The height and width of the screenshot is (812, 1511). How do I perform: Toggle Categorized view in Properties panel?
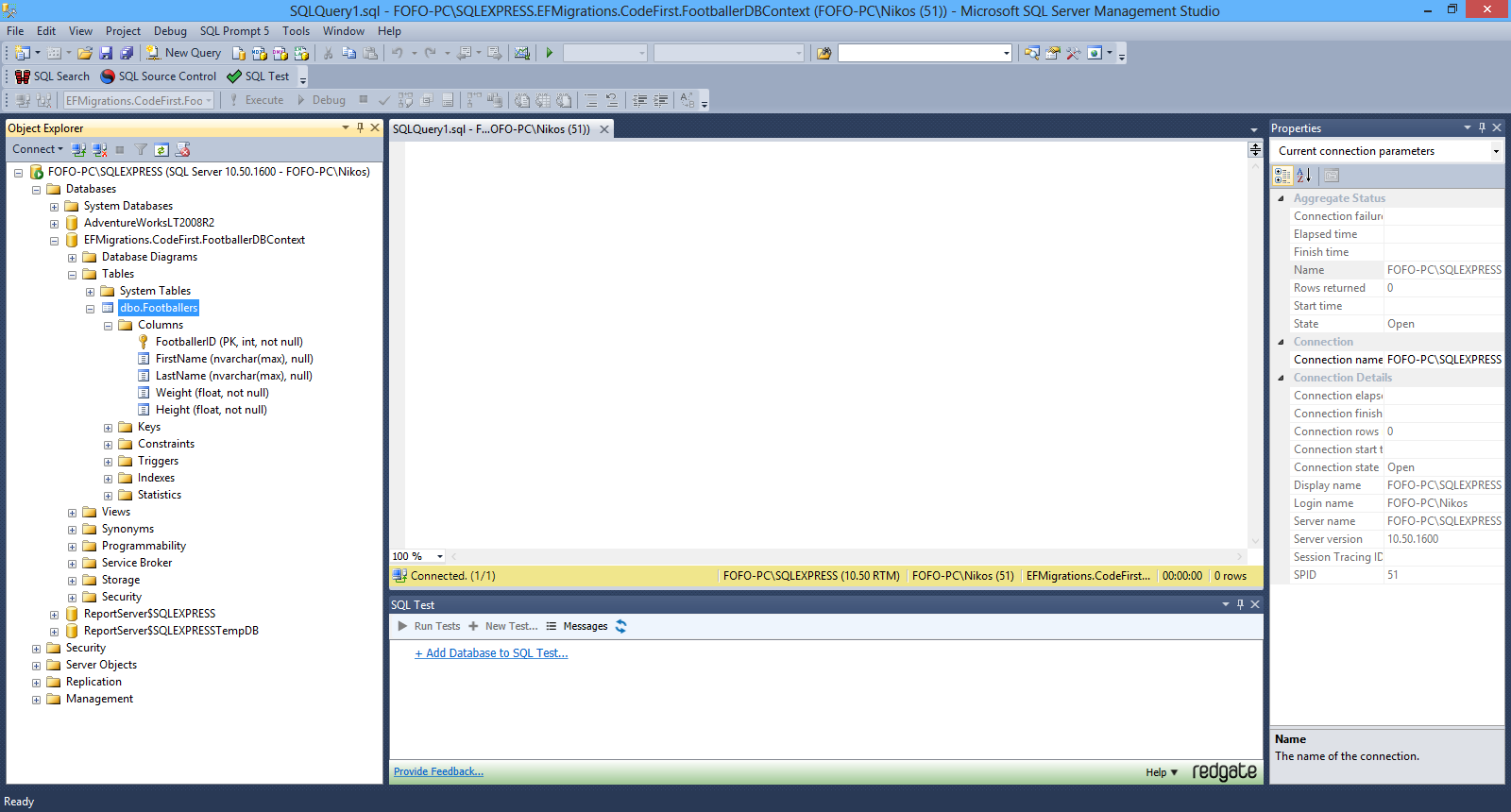pyautogui.click(x=1282, y=176)
